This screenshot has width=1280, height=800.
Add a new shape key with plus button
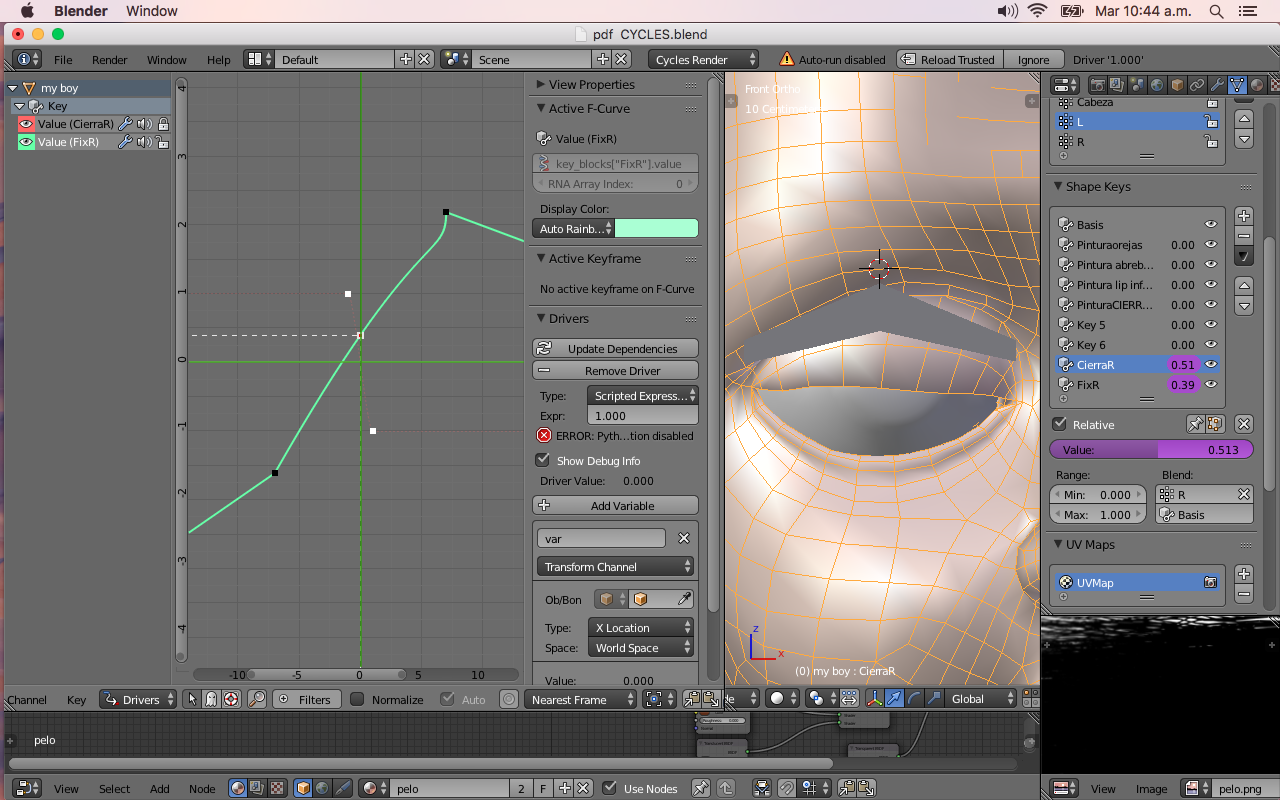tap(1243, 215)
